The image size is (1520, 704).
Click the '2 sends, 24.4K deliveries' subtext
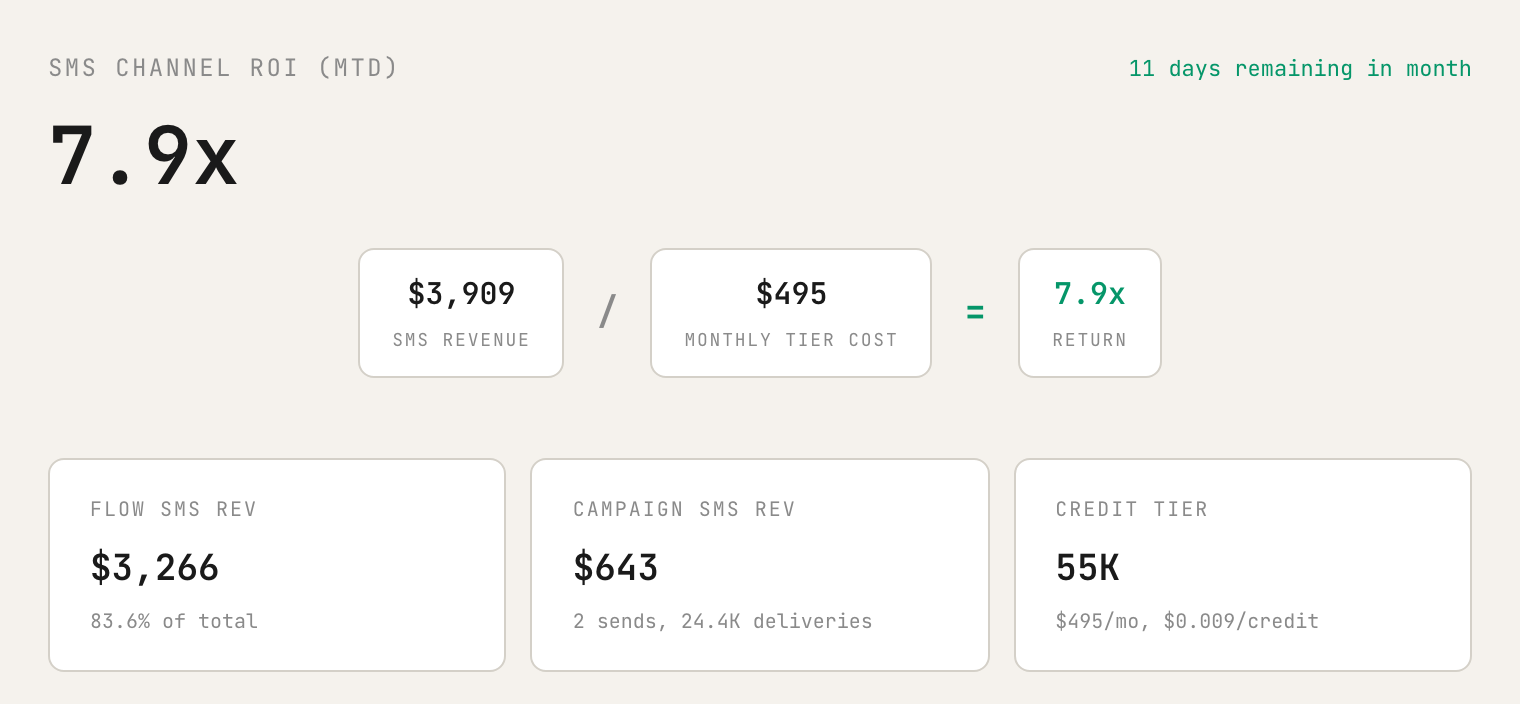[x=723, y=621]
